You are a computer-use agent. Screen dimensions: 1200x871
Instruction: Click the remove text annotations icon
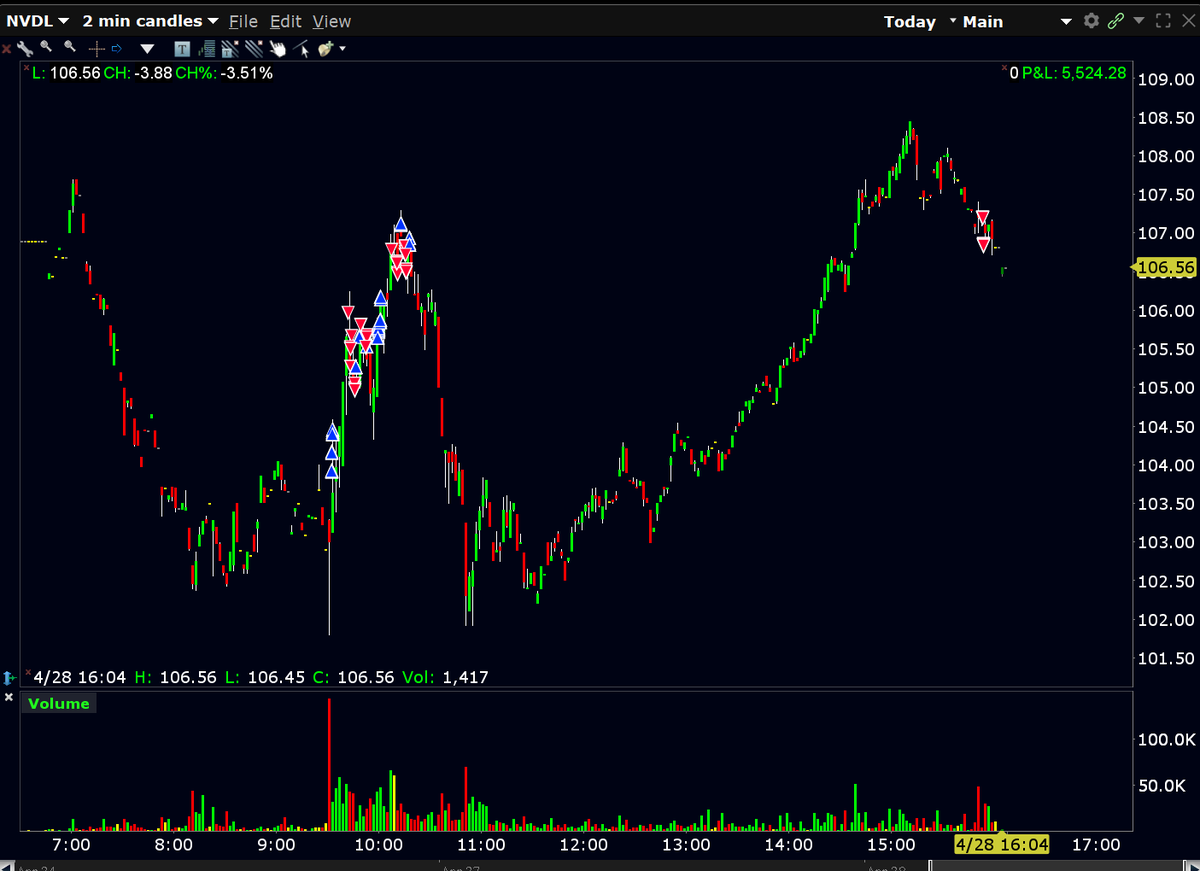230,49
